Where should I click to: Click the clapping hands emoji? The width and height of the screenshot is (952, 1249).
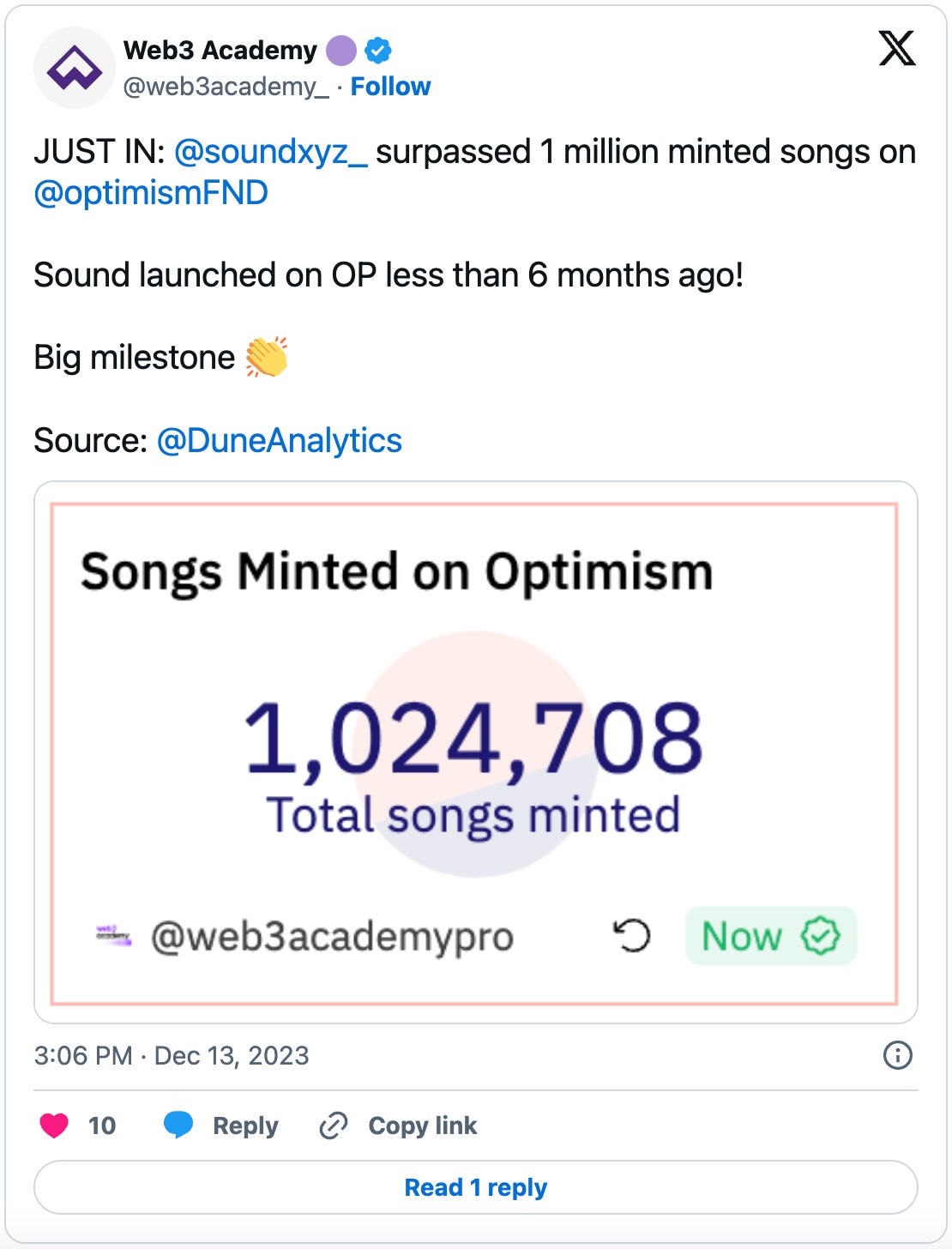[267, 357]
